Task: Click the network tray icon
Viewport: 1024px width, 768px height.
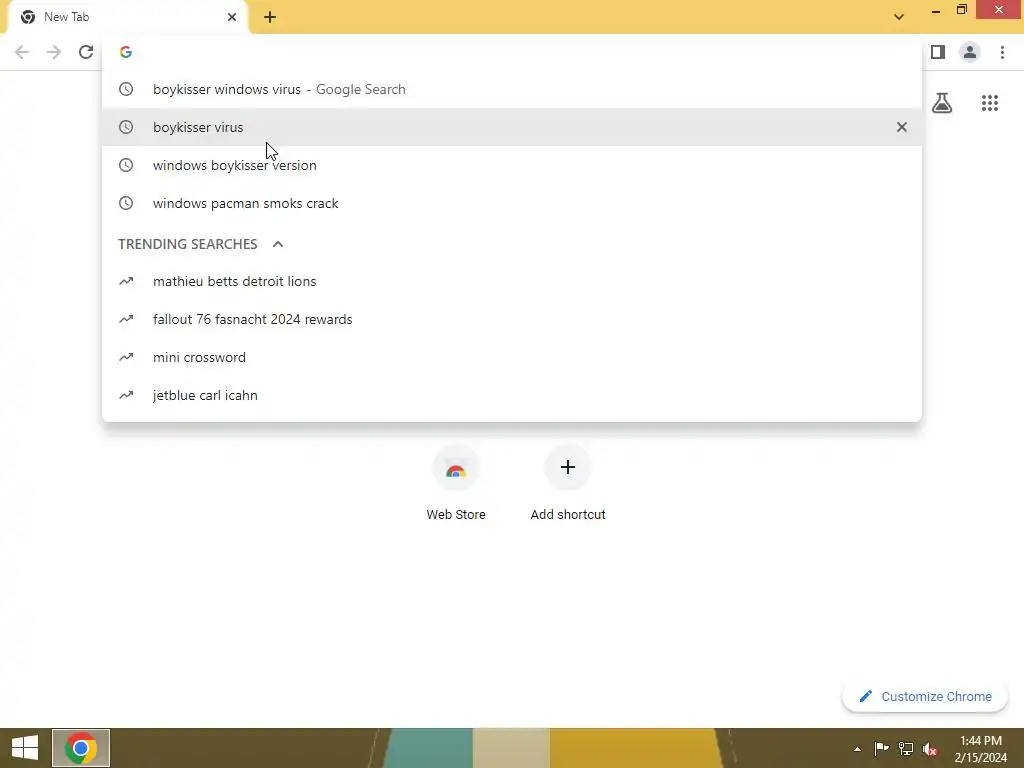Action: pos(906,749)
